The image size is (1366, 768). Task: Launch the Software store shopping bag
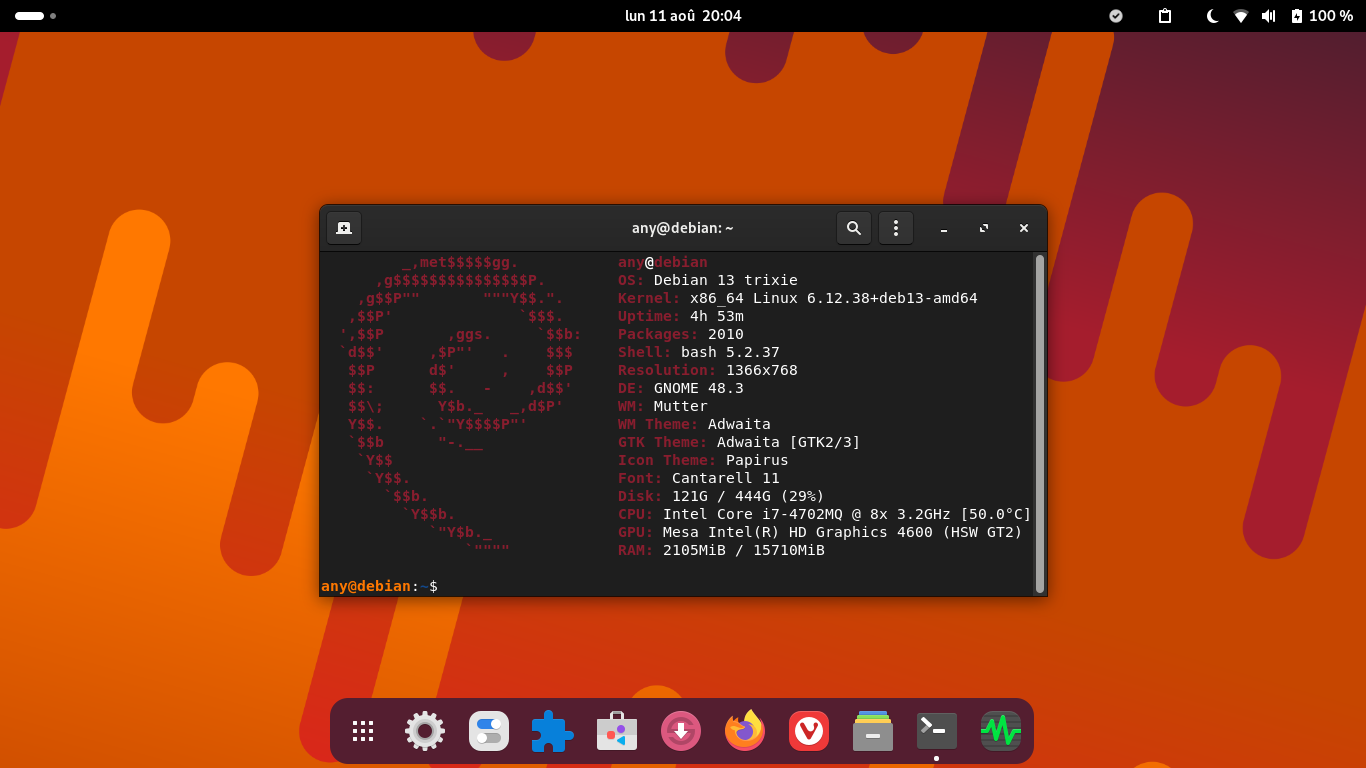(617, 731)
